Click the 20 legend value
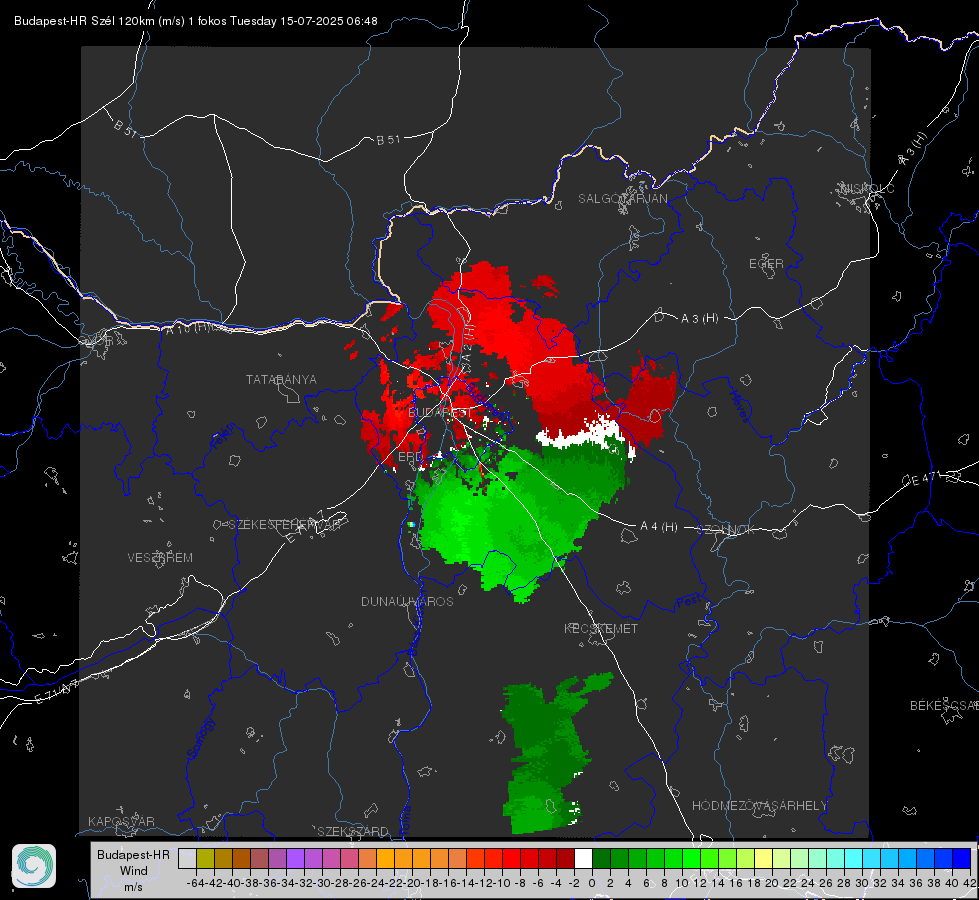Image resolution: width=979 pixels, height=900 pixels. coord(772,883)
